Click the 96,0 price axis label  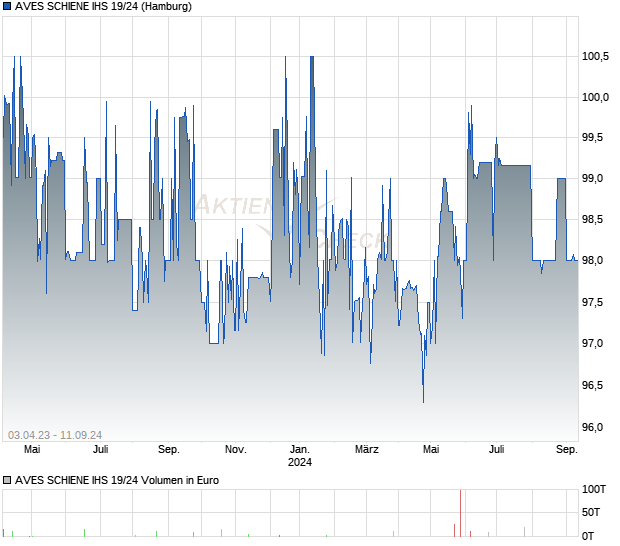593,427
